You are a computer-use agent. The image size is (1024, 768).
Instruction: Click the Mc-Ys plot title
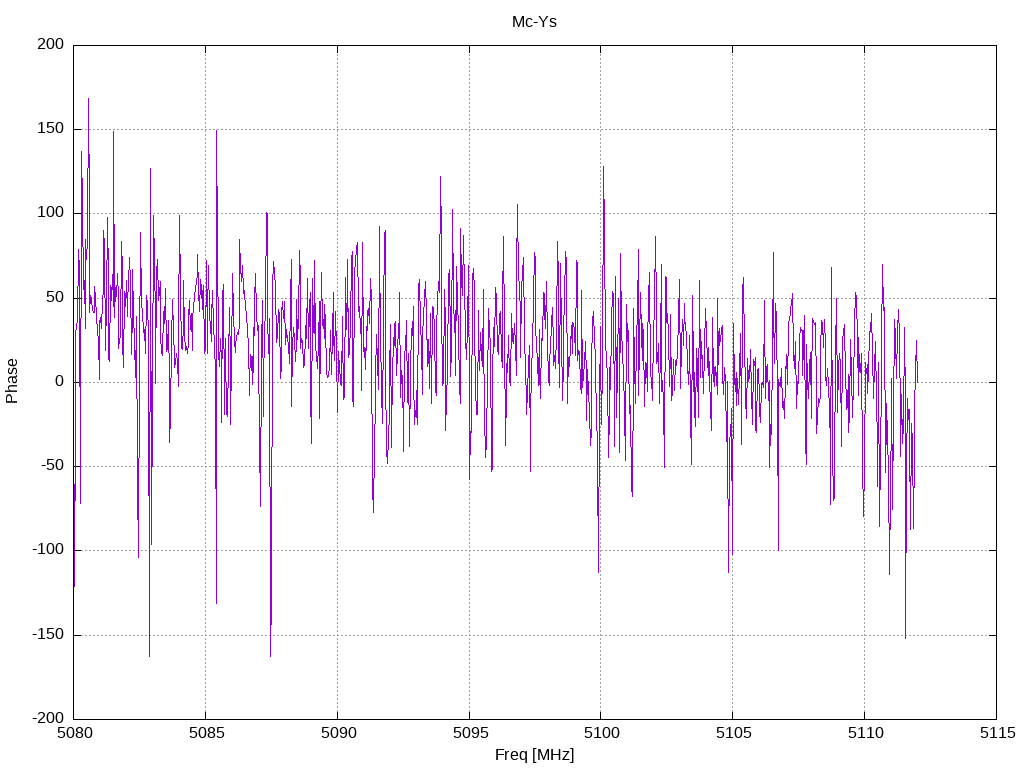[x=534, y=22]
